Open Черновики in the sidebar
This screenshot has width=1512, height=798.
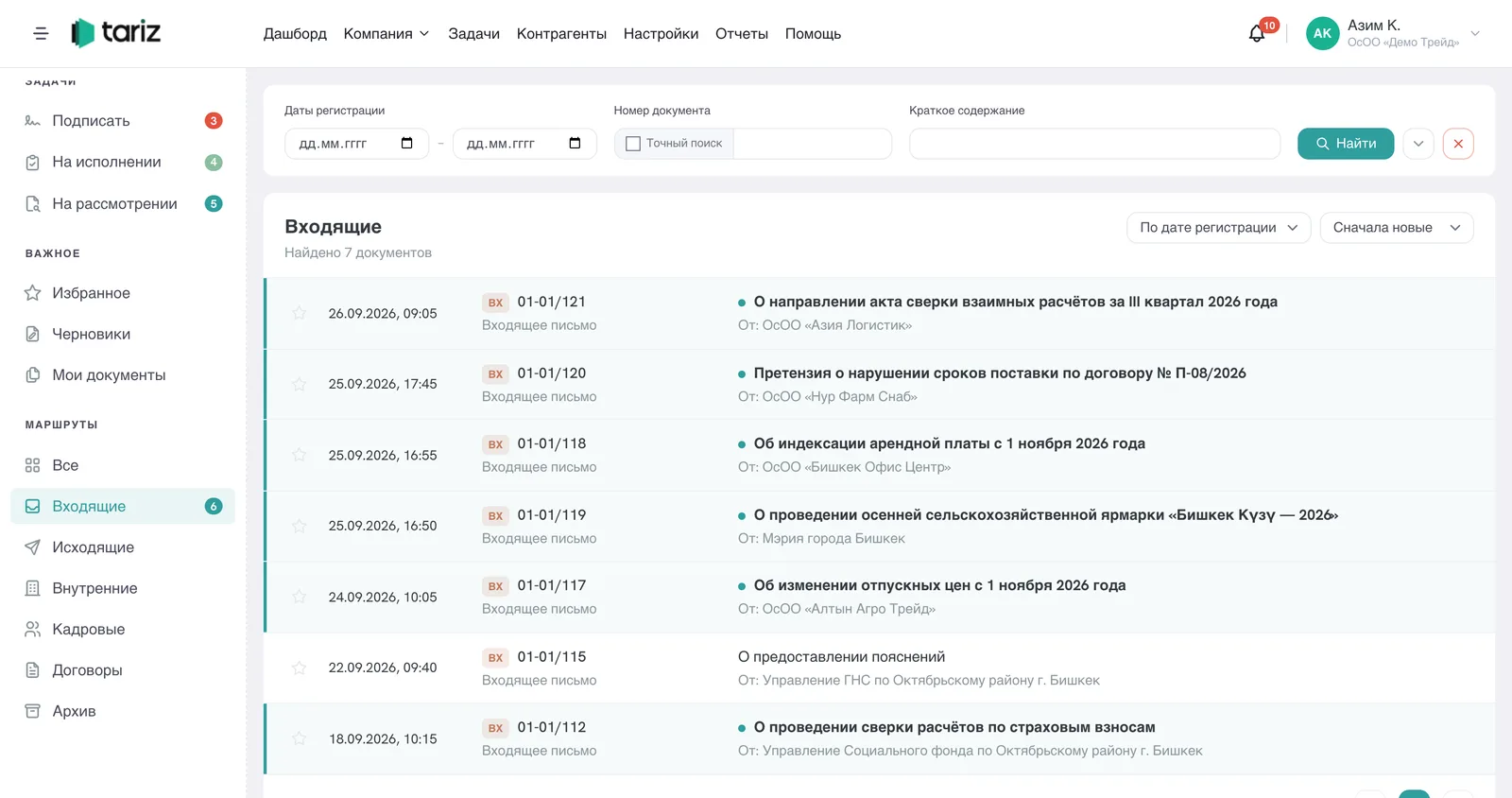(x=123, y=334)
